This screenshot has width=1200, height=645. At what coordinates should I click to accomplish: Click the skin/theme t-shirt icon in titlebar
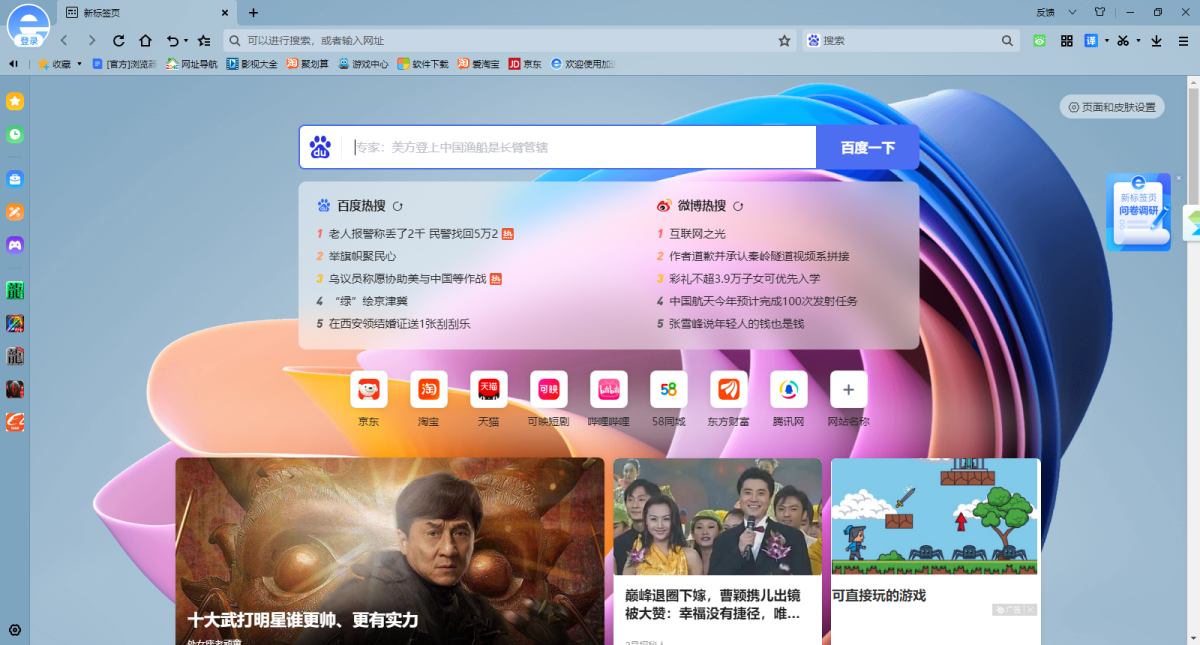[1100, 12]
